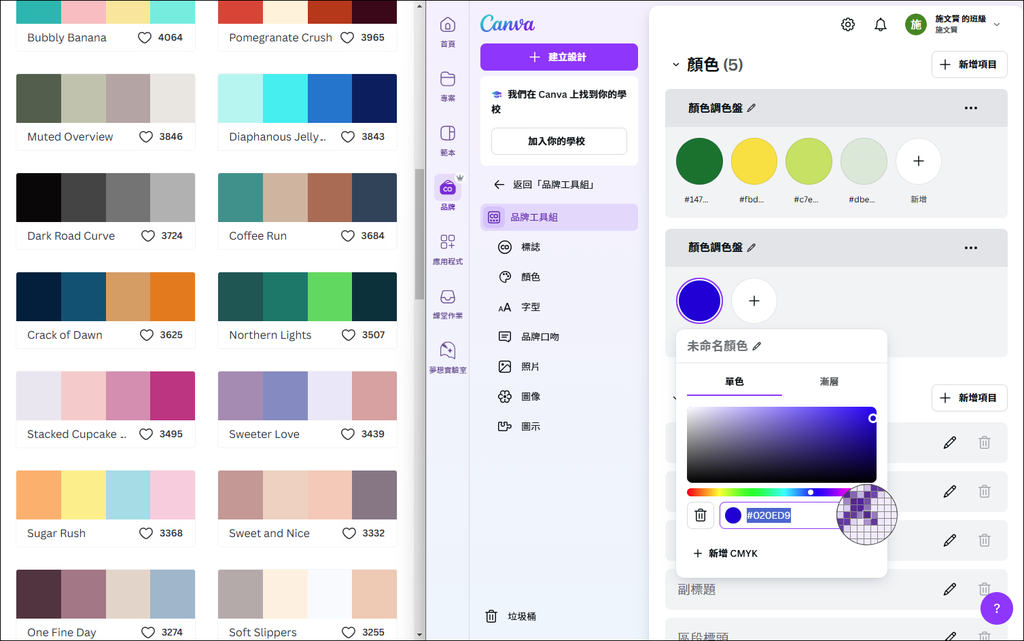
Task: Like the Crack of Dawn palette heart
Action: click(146, 336)
